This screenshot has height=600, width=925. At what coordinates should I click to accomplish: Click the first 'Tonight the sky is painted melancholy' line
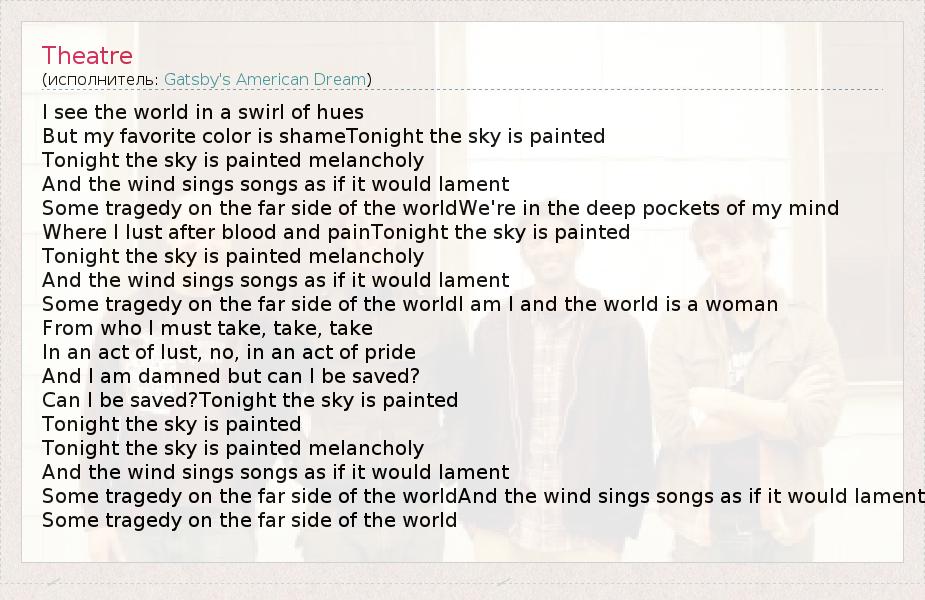tap(233, 160)
